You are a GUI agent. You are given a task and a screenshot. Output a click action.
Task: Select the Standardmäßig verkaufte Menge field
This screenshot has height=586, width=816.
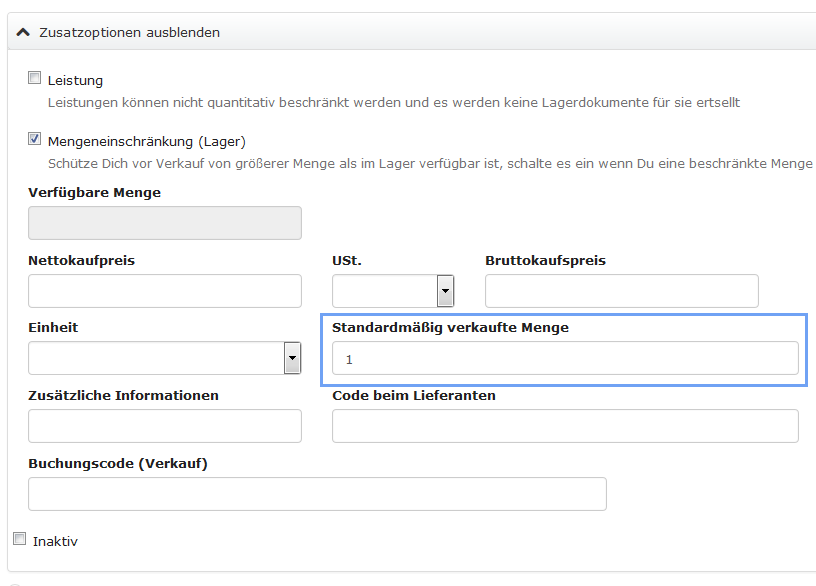tap(565, 358)
